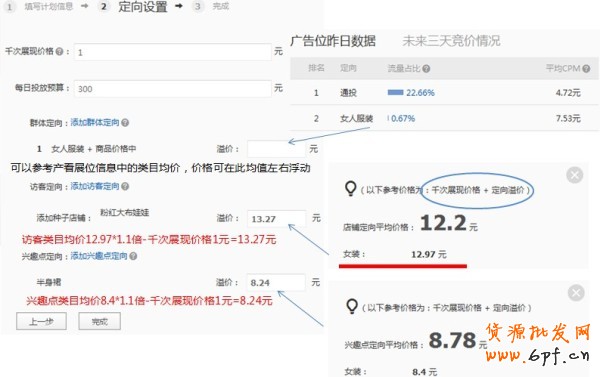This screenshot has height=377, width=600.
Task: Open 添加兴趣点定向 link
Action: (x=99, y=256)
